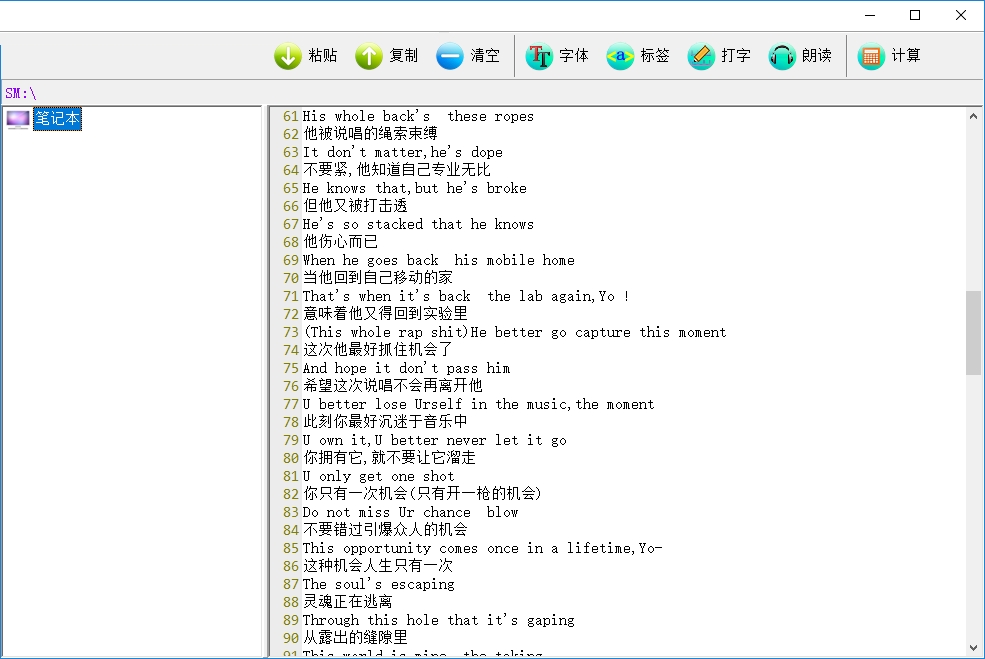Click line 63 'It don't matter, he's dope'

(x=403, y=152)
